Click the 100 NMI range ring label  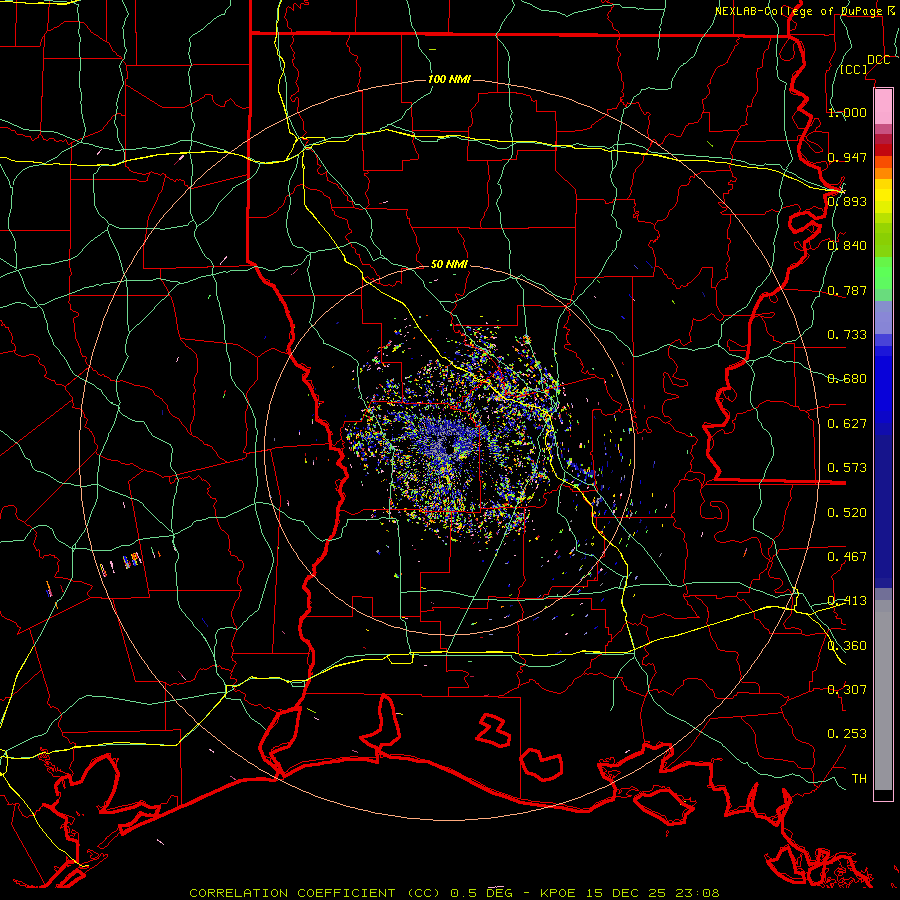[x=449, y=79]
